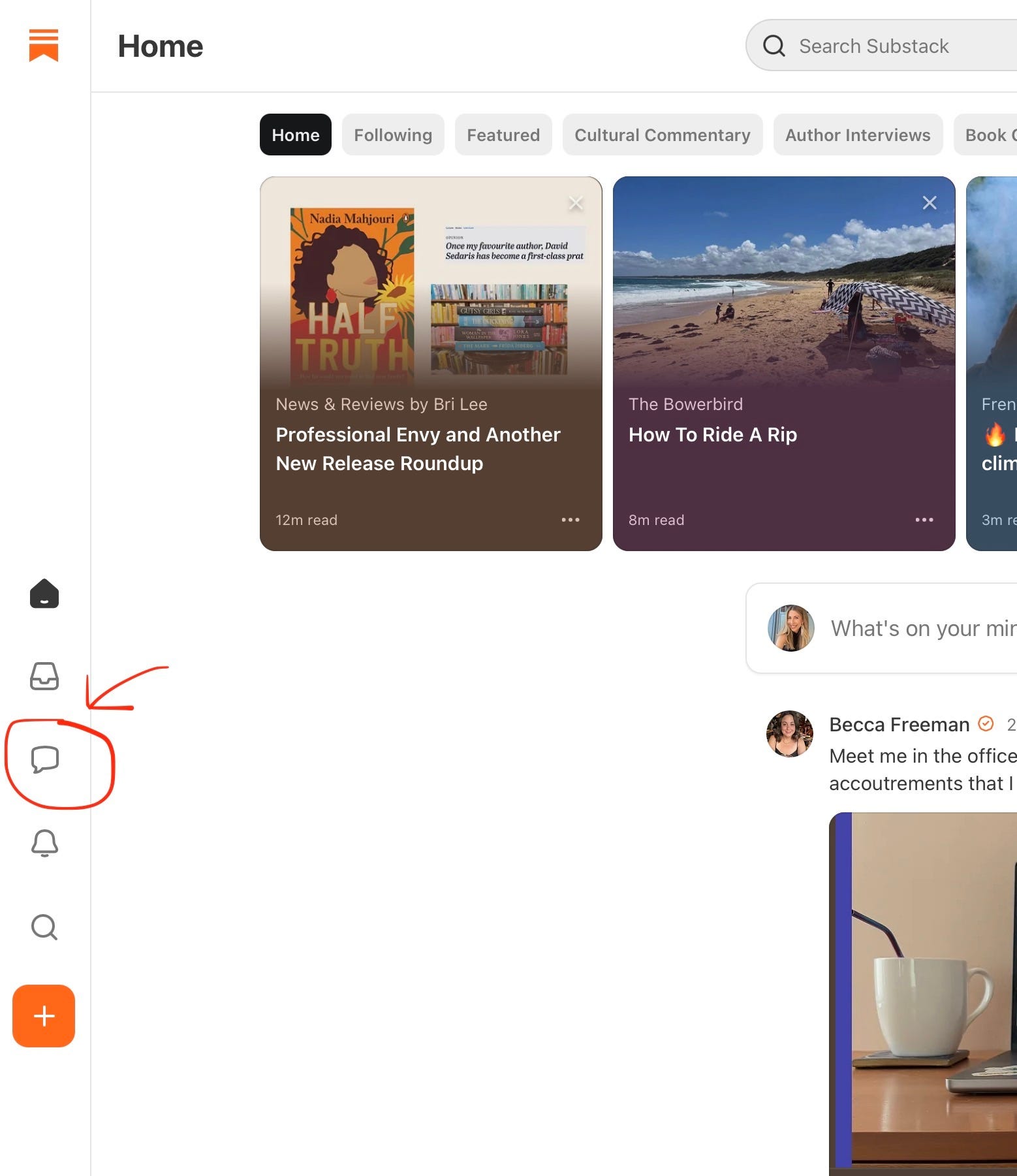
Task: Click the orange Substack logo
Action: [x=44, y=45]
